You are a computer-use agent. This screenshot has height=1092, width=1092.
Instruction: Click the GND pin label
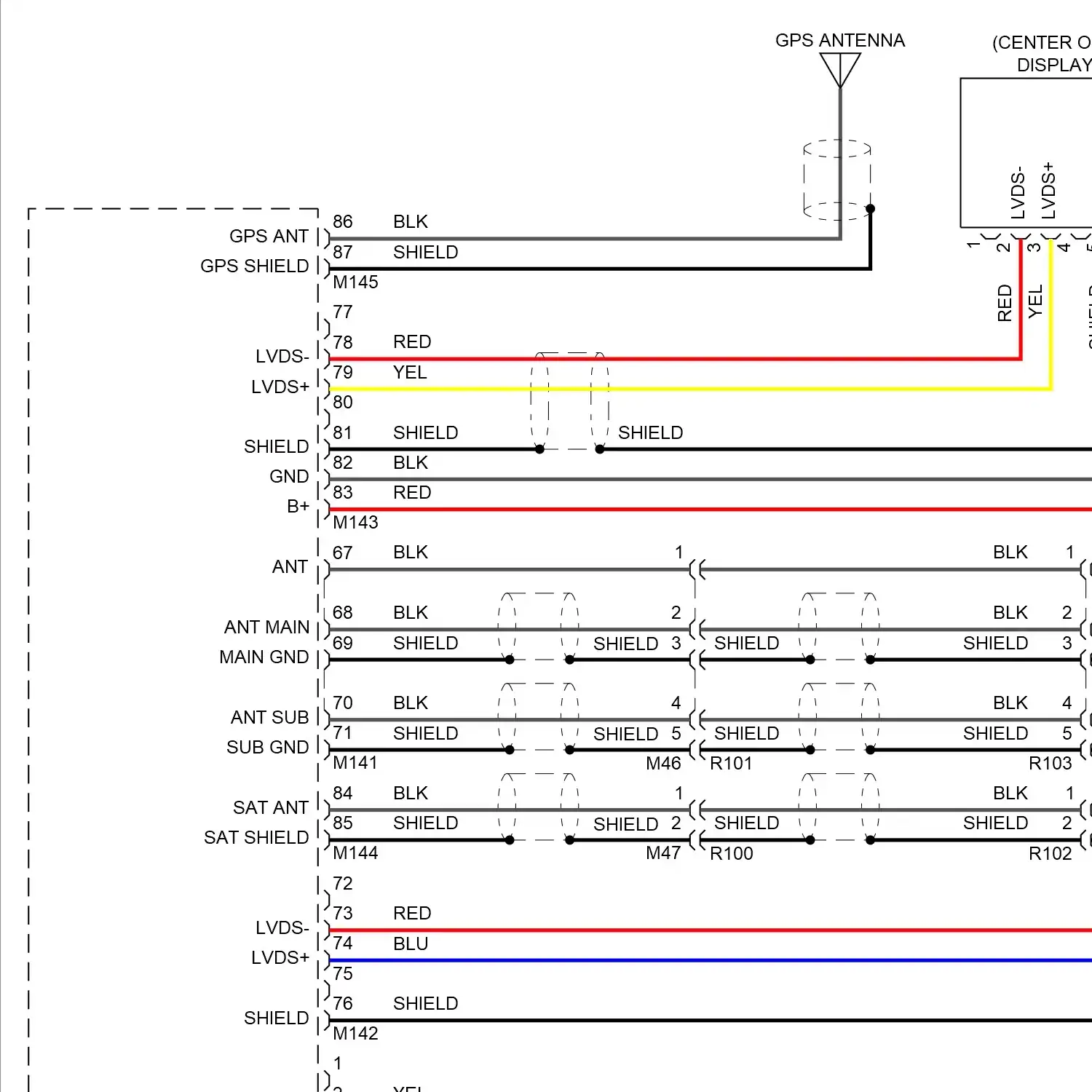289,476
